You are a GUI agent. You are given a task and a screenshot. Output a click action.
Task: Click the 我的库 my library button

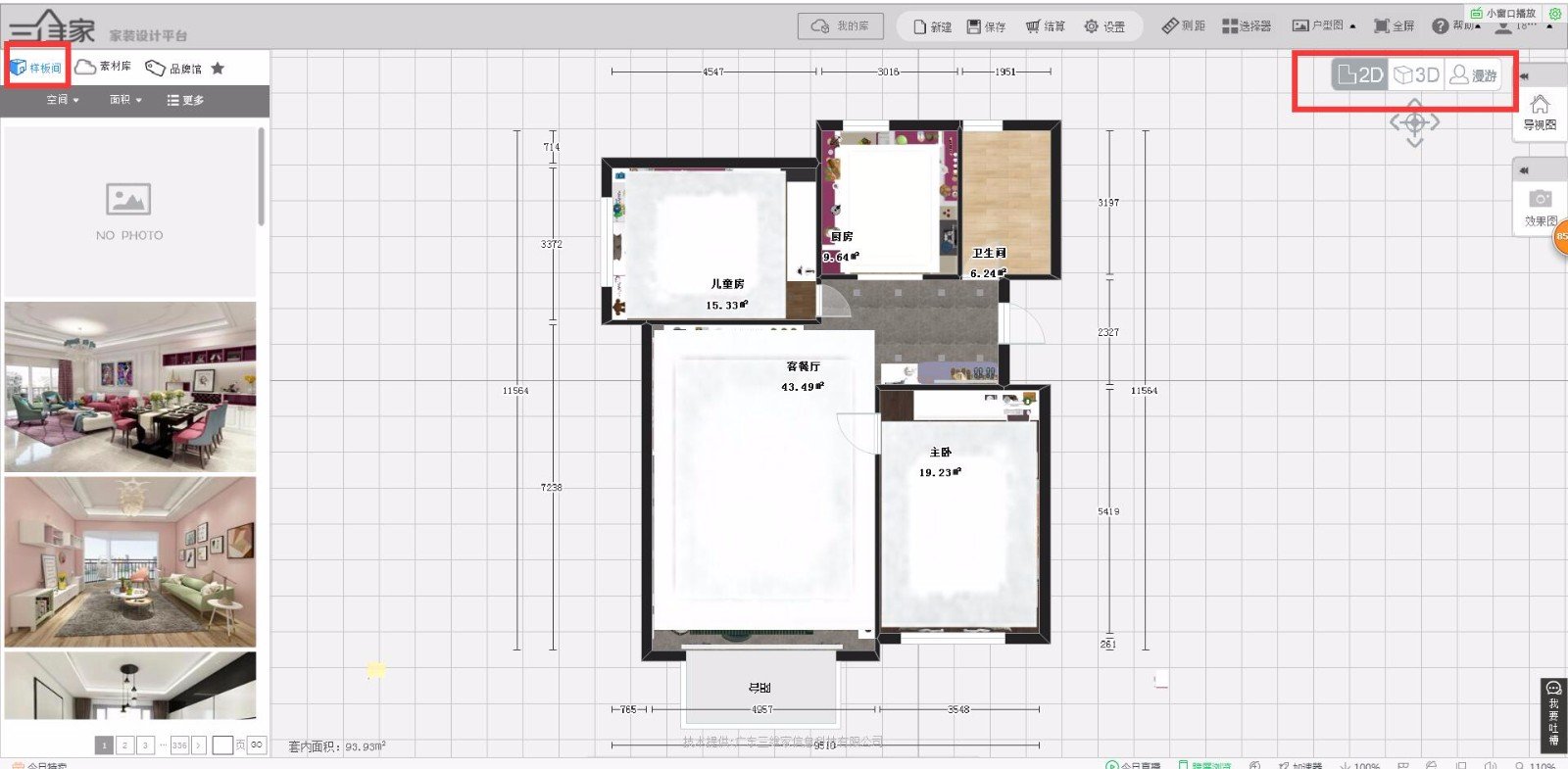coord(841,26)
